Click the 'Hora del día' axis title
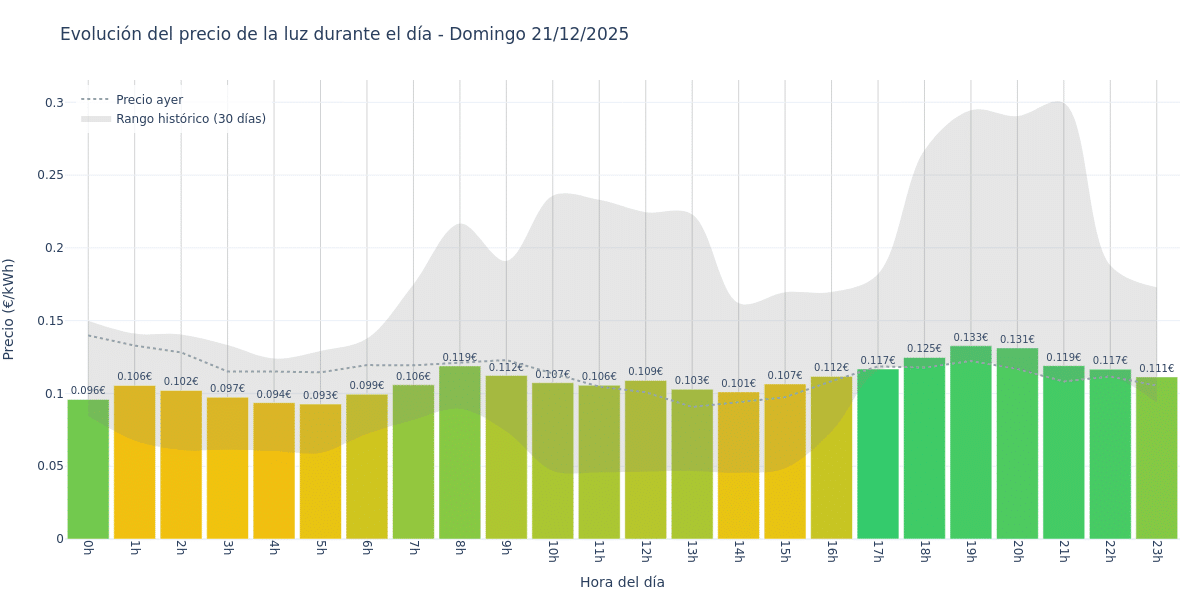 (x=622, y=582)
